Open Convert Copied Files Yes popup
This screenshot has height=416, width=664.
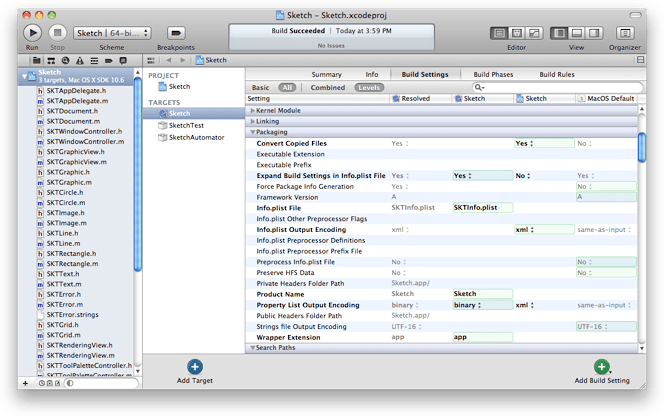544,144
